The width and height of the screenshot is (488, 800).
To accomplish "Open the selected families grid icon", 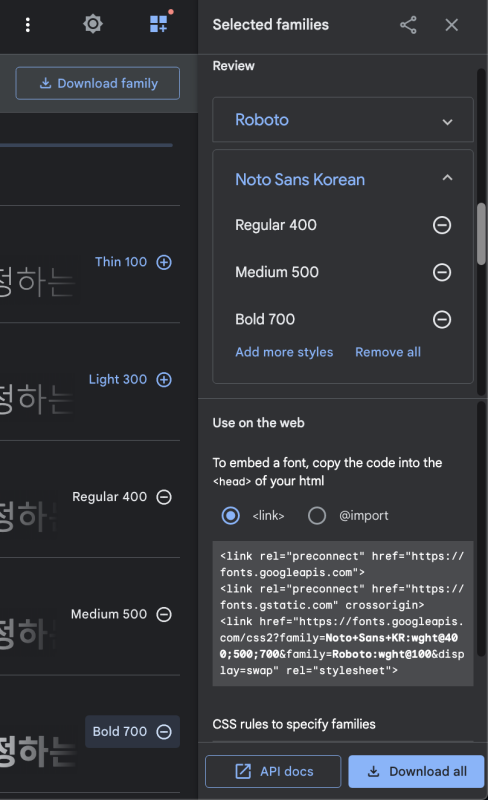I will click(159, 23).
